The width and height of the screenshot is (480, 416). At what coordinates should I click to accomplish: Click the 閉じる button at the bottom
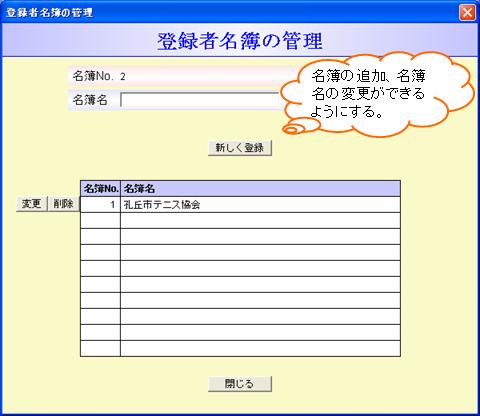[240, 384]
